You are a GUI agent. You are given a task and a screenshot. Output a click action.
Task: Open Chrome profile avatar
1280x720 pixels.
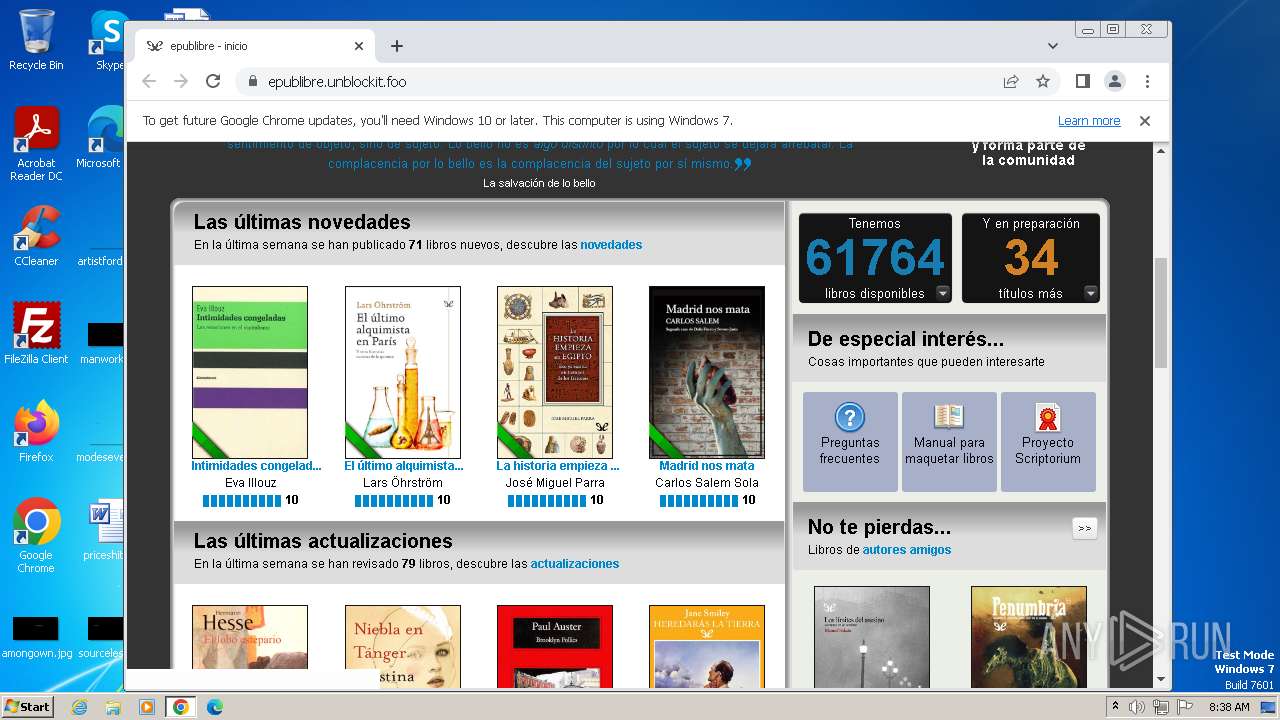(1115, 81)
